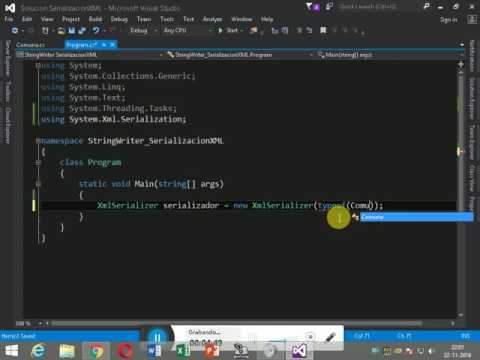Open File Explorer from taskbar

point(67,351)
